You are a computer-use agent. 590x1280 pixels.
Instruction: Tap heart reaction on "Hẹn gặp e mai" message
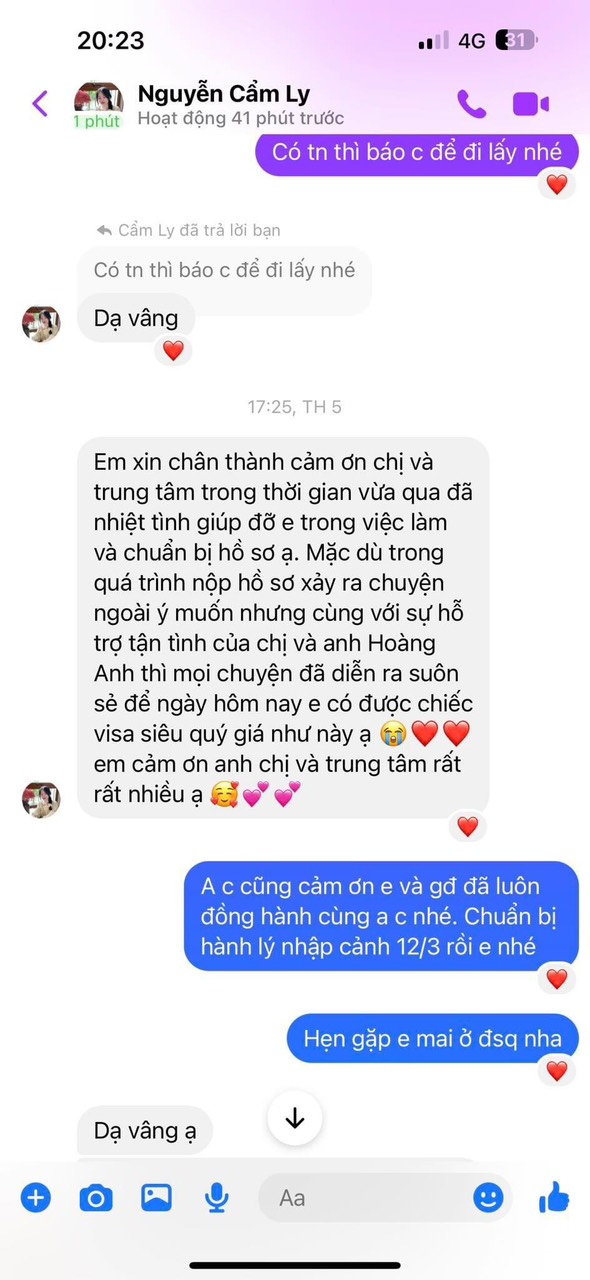tap(557, 1071)
